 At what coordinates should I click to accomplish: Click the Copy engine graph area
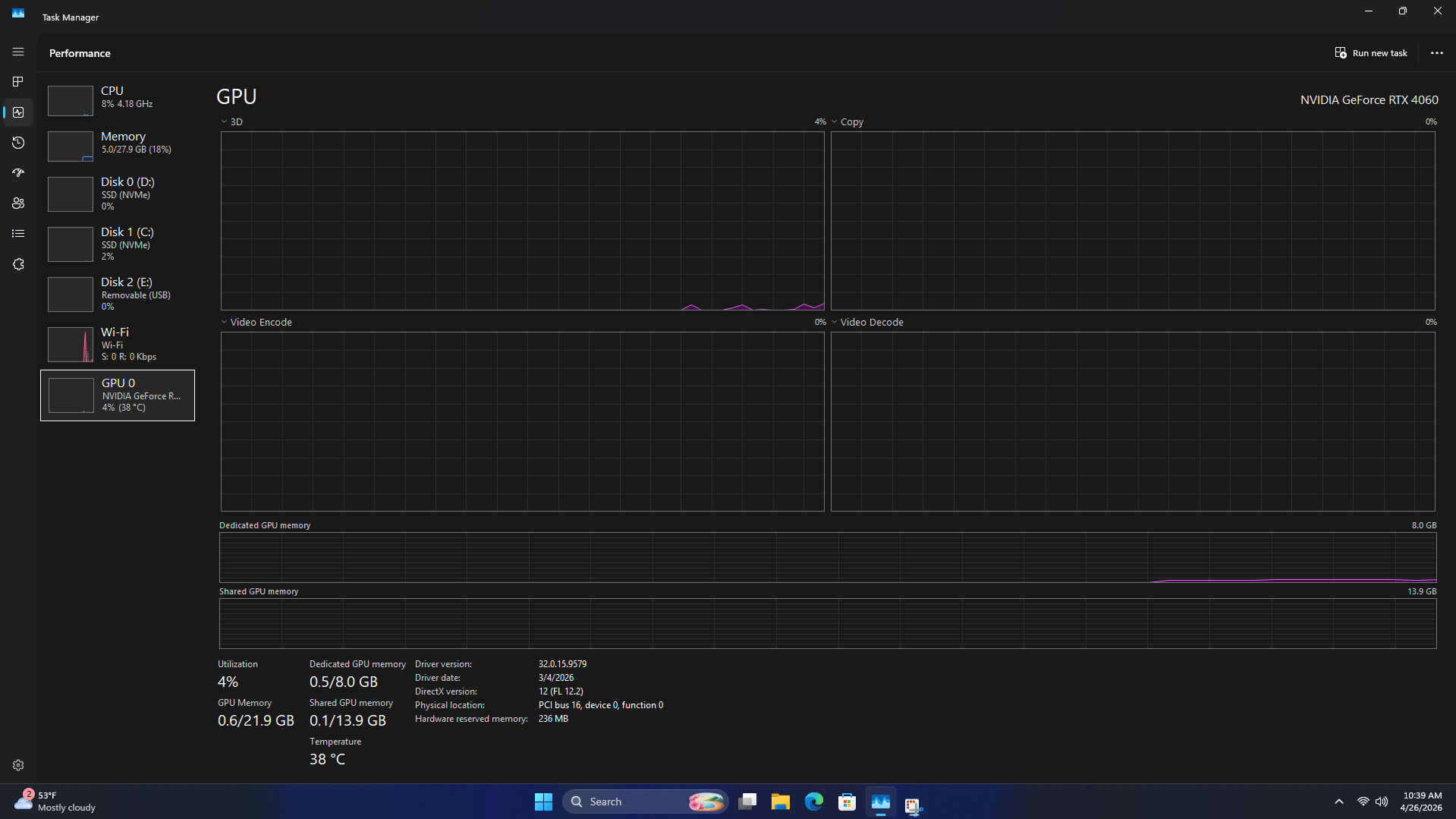(1133, 221)
